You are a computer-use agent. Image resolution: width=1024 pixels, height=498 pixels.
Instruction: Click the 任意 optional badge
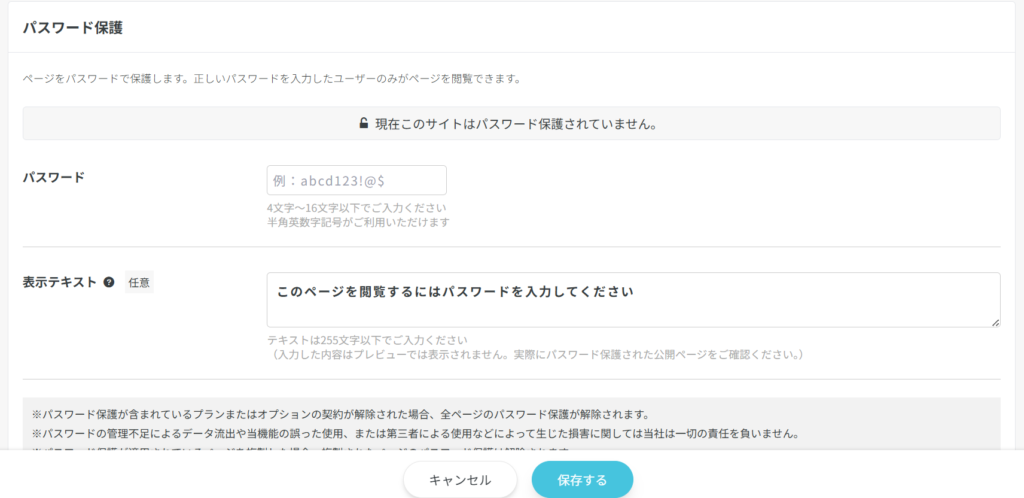click(139, 283)
